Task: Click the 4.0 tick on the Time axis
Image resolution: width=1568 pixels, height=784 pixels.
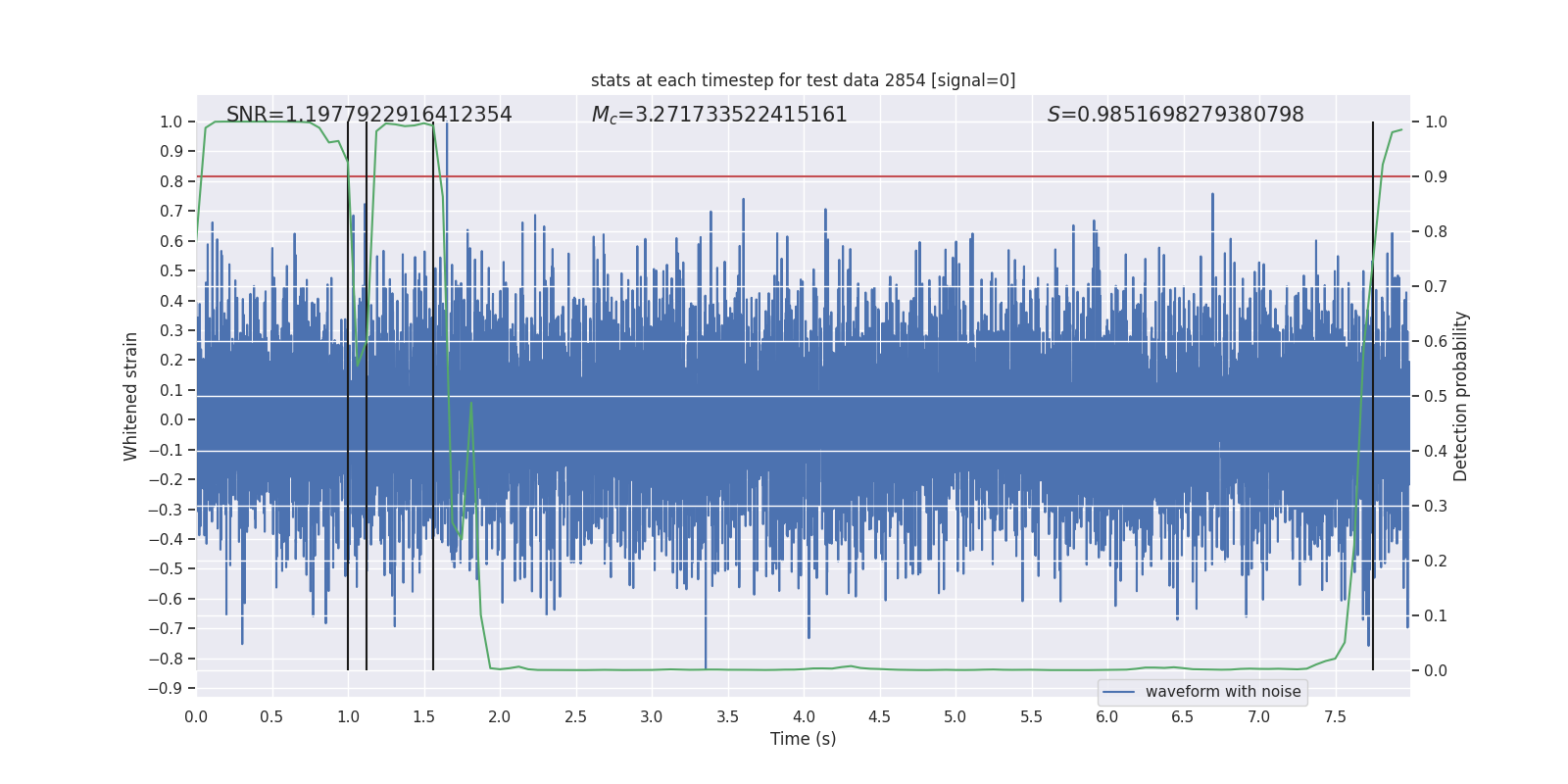Action: point(804,716)
